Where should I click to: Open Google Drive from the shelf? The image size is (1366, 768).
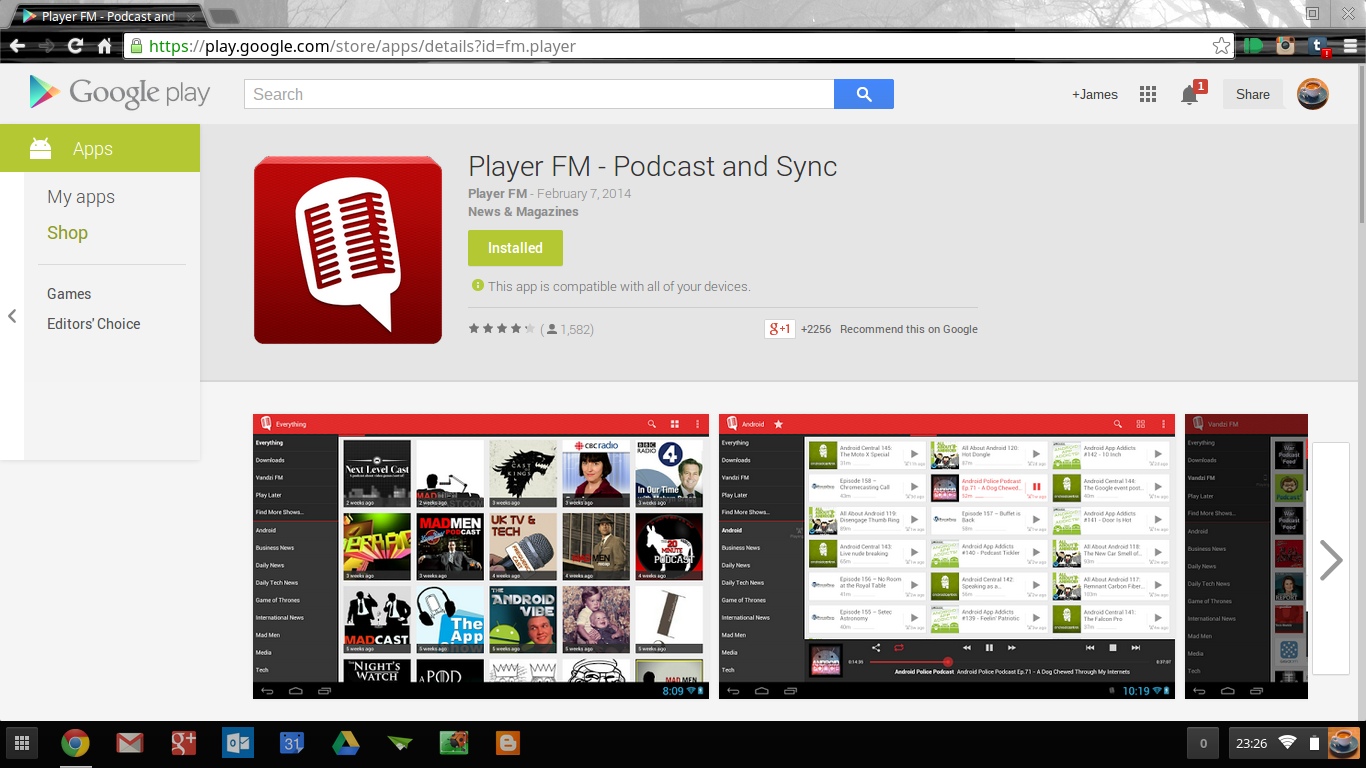coord(346,743)
